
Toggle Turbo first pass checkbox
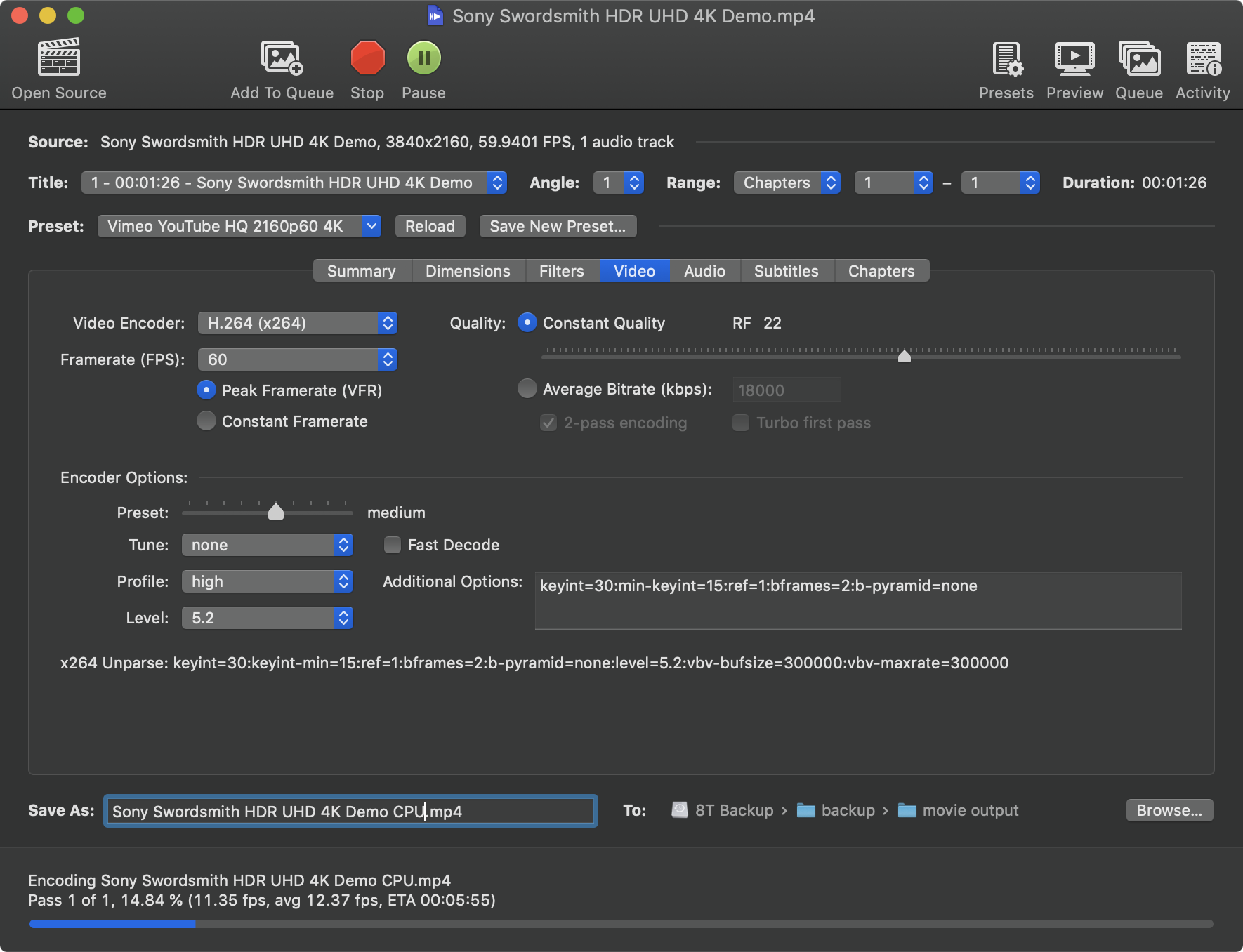coord(741,423)
